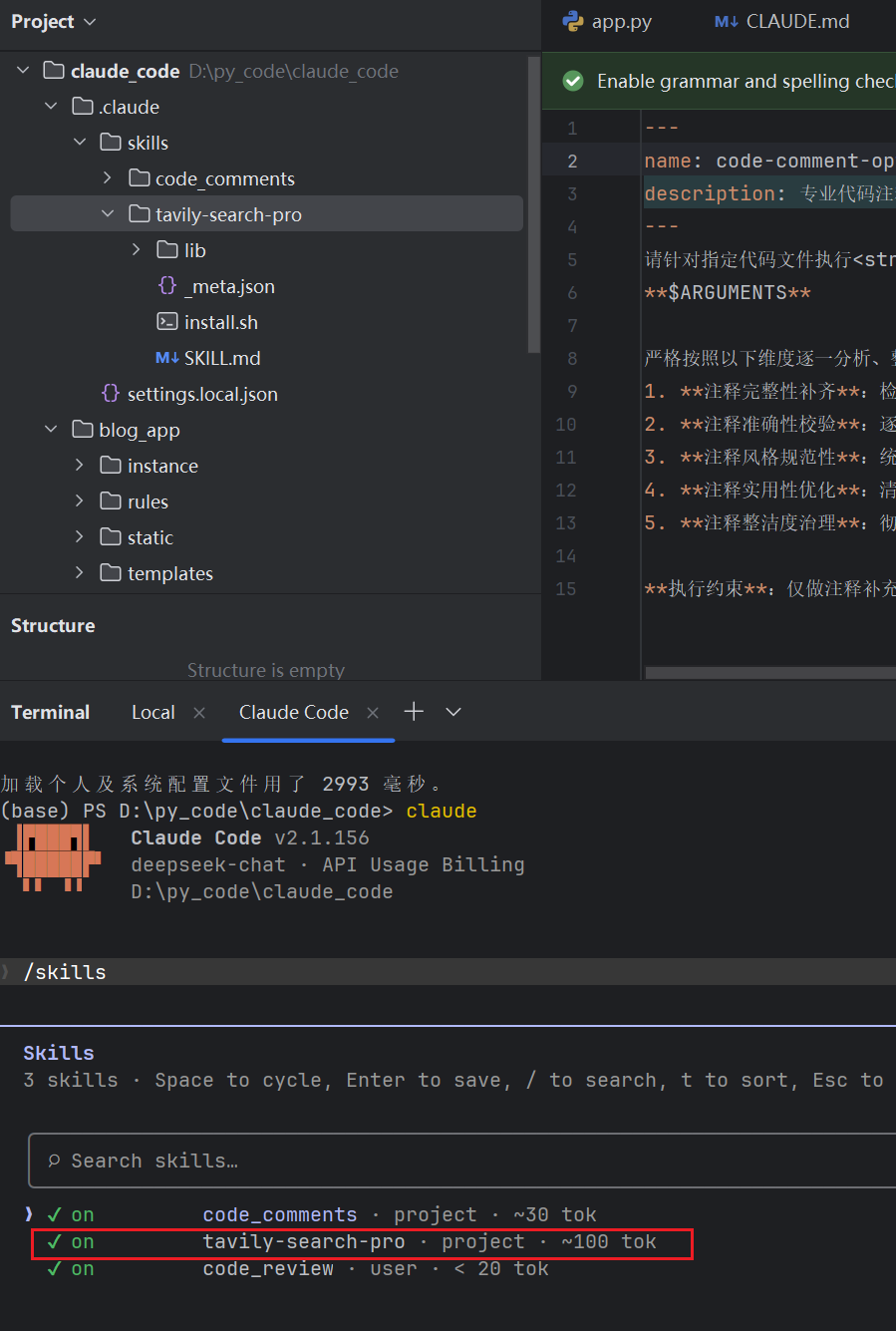
Task: Select the blog_app folder icon
Action: (83, 430)
